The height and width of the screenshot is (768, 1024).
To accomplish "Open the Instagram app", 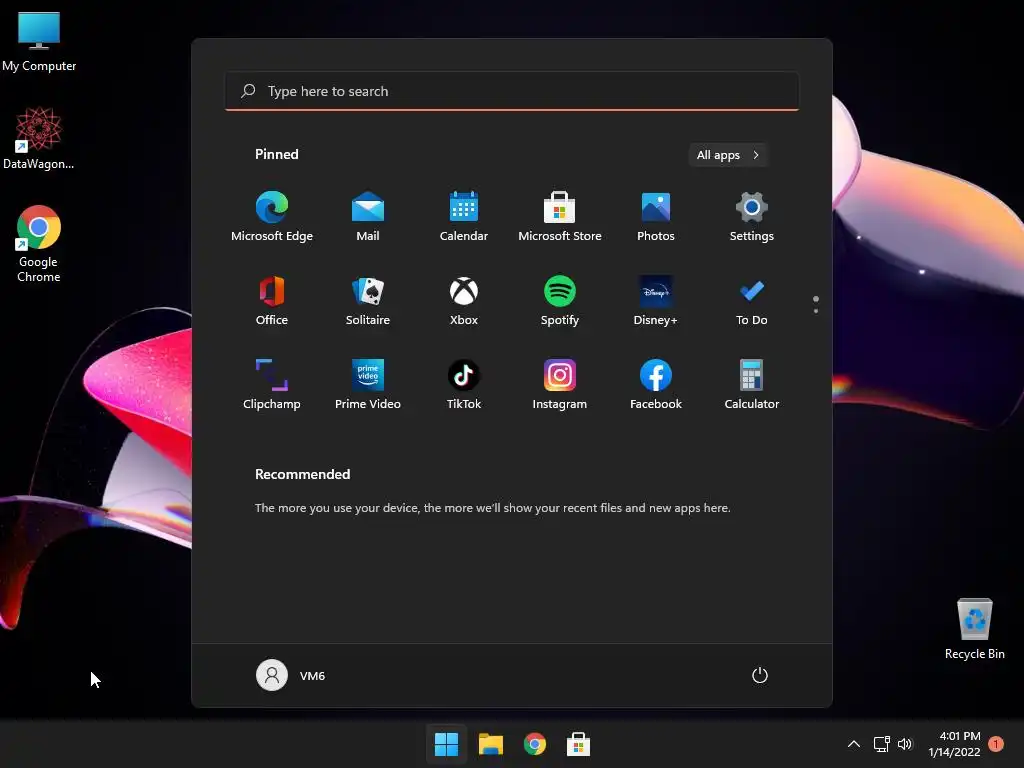I will tap(560, 385).
